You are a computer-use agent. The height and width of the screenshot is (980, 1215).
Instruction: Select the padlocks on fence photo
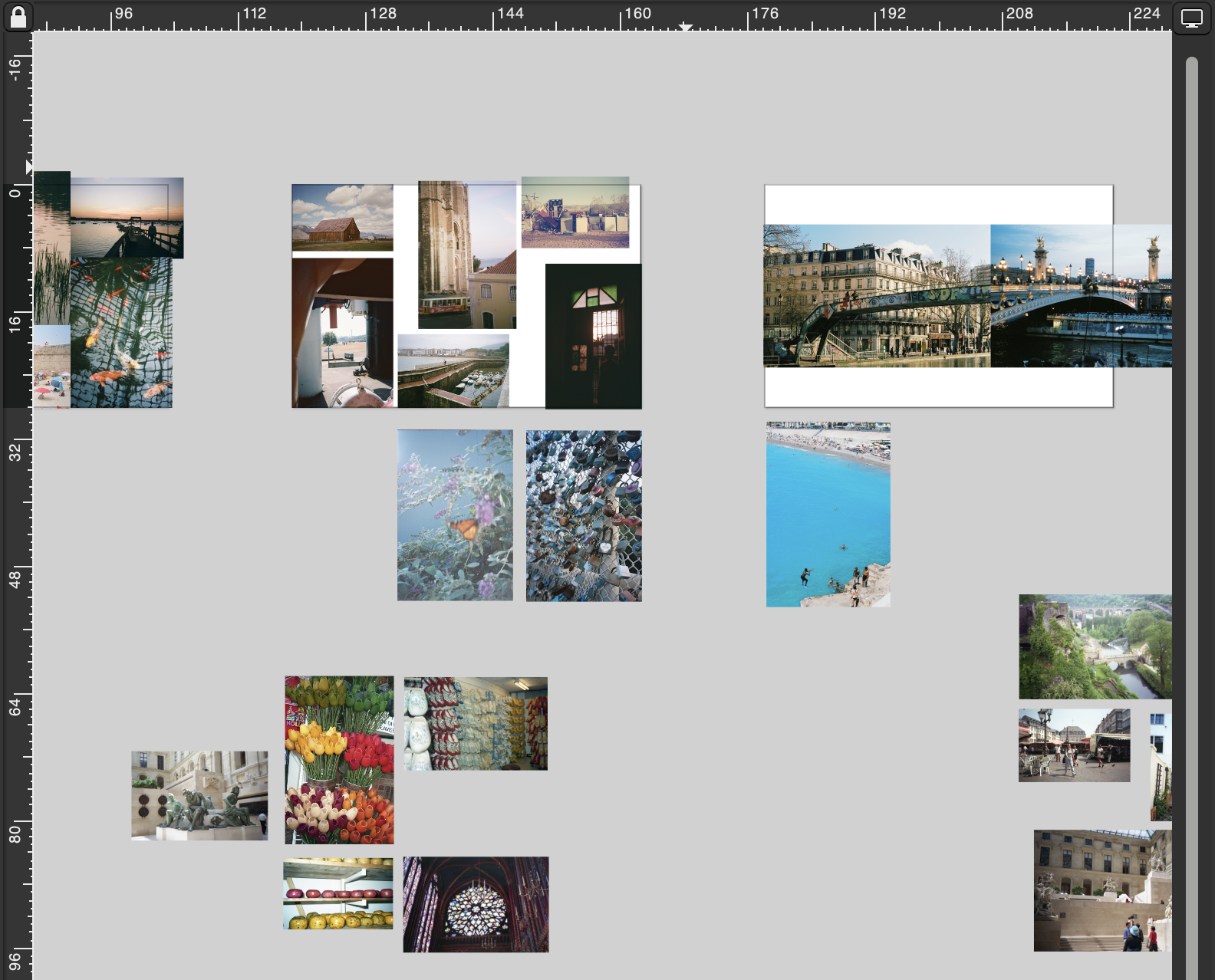(x=584, y=515)
